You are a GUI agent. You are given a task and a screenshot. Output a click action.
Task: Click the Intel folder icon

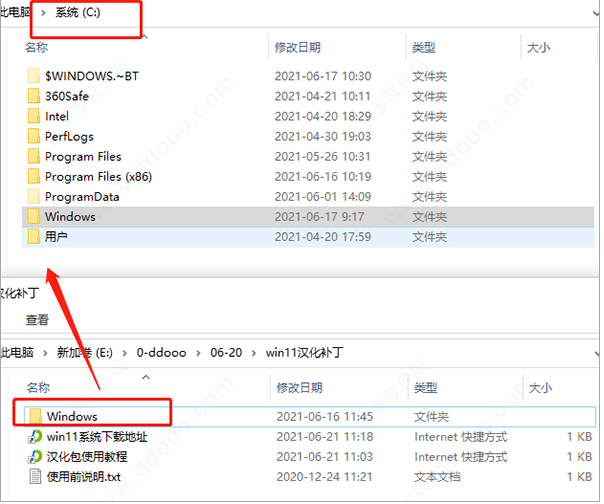click(34, 116)
